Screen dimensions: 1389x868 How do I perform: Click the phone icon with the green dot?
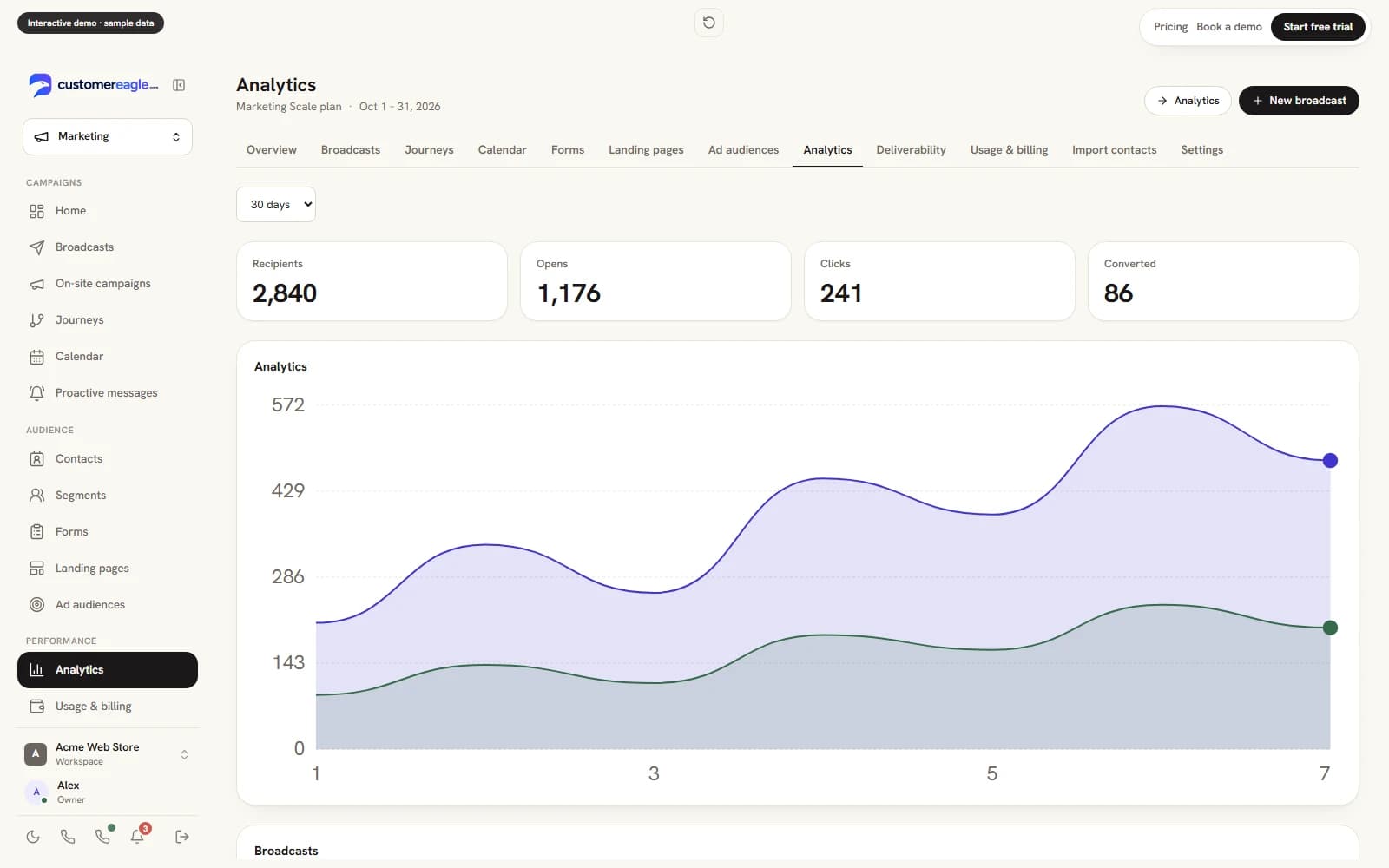coord(103,836)
